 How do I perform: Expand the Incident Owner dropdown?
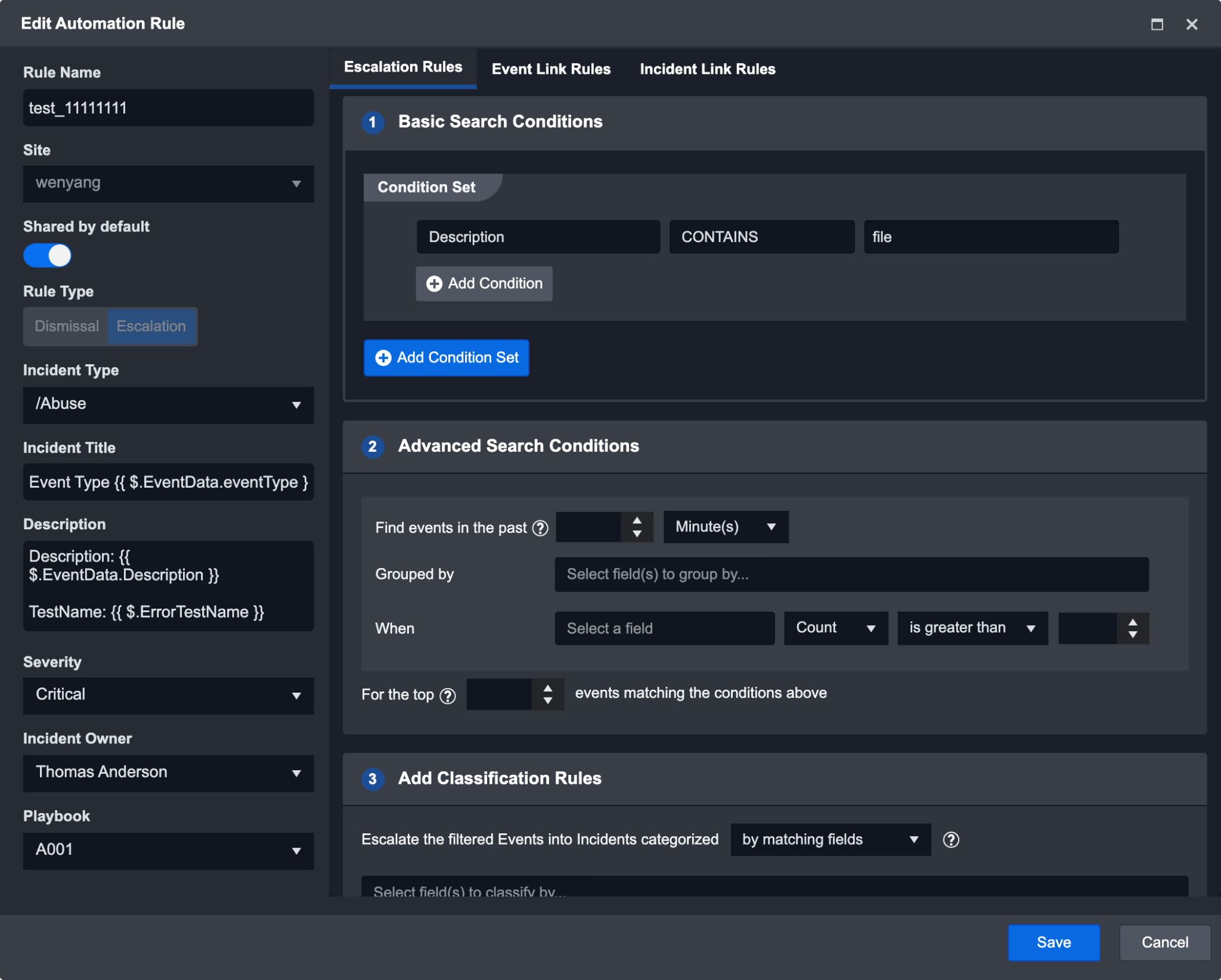point(168,773)
